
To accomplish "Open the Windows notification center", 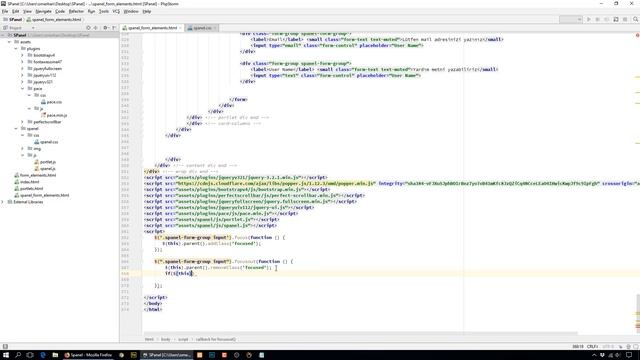I will pos(629,355).
